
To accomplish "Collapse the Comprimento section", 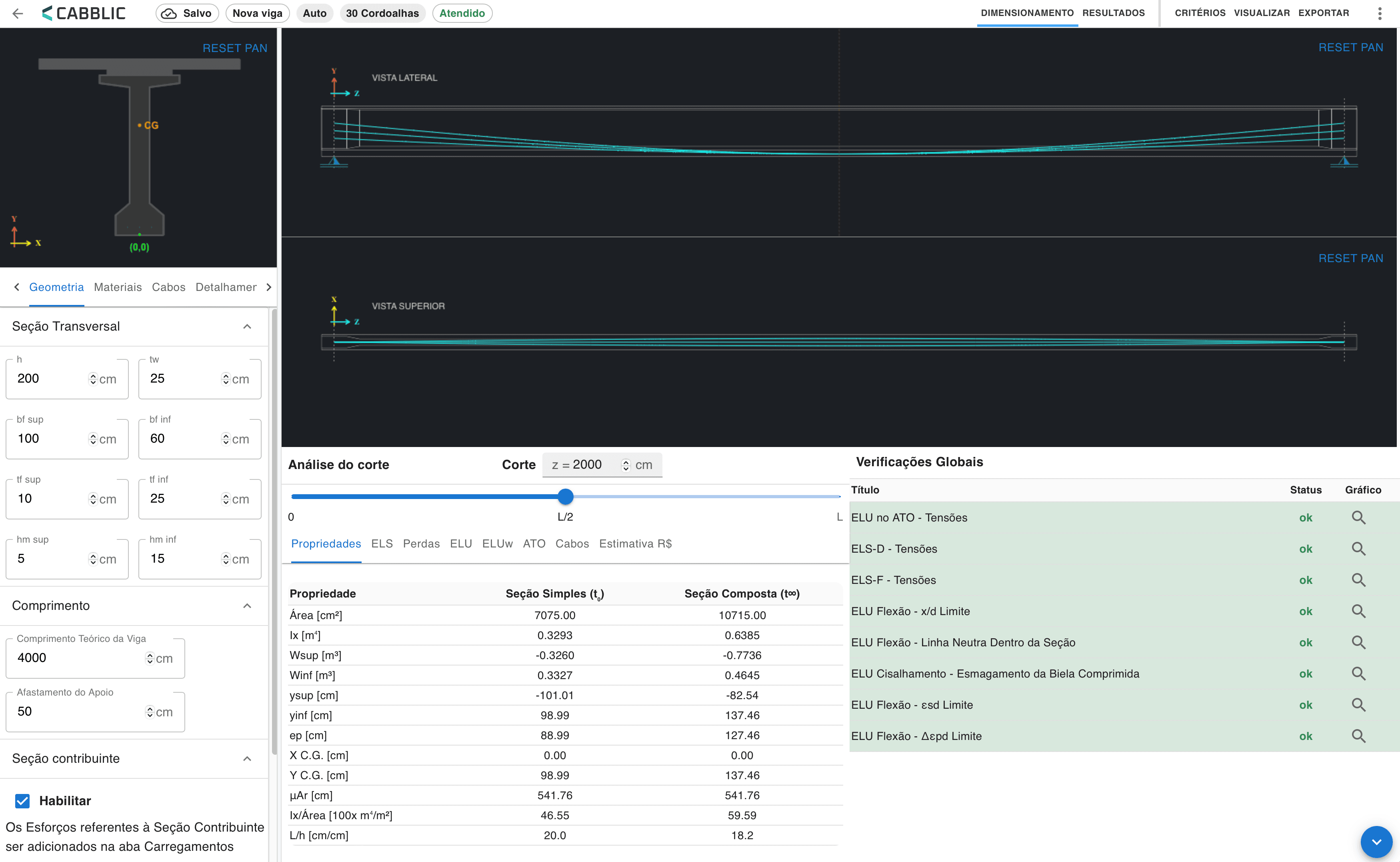I will pos(247,606).
